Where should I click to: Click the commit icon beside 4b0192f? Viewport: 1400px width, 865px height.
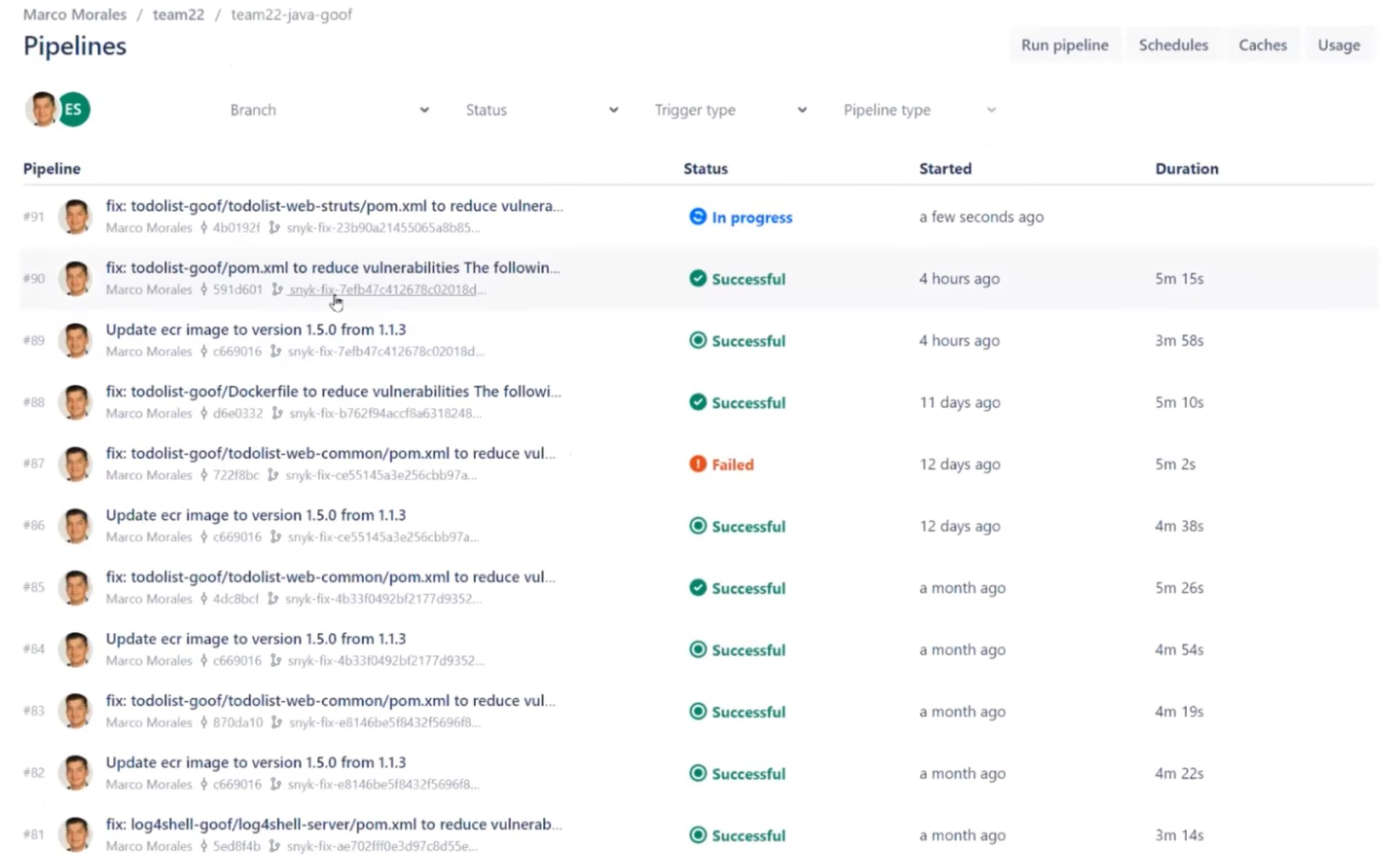(x=203, y=227)
